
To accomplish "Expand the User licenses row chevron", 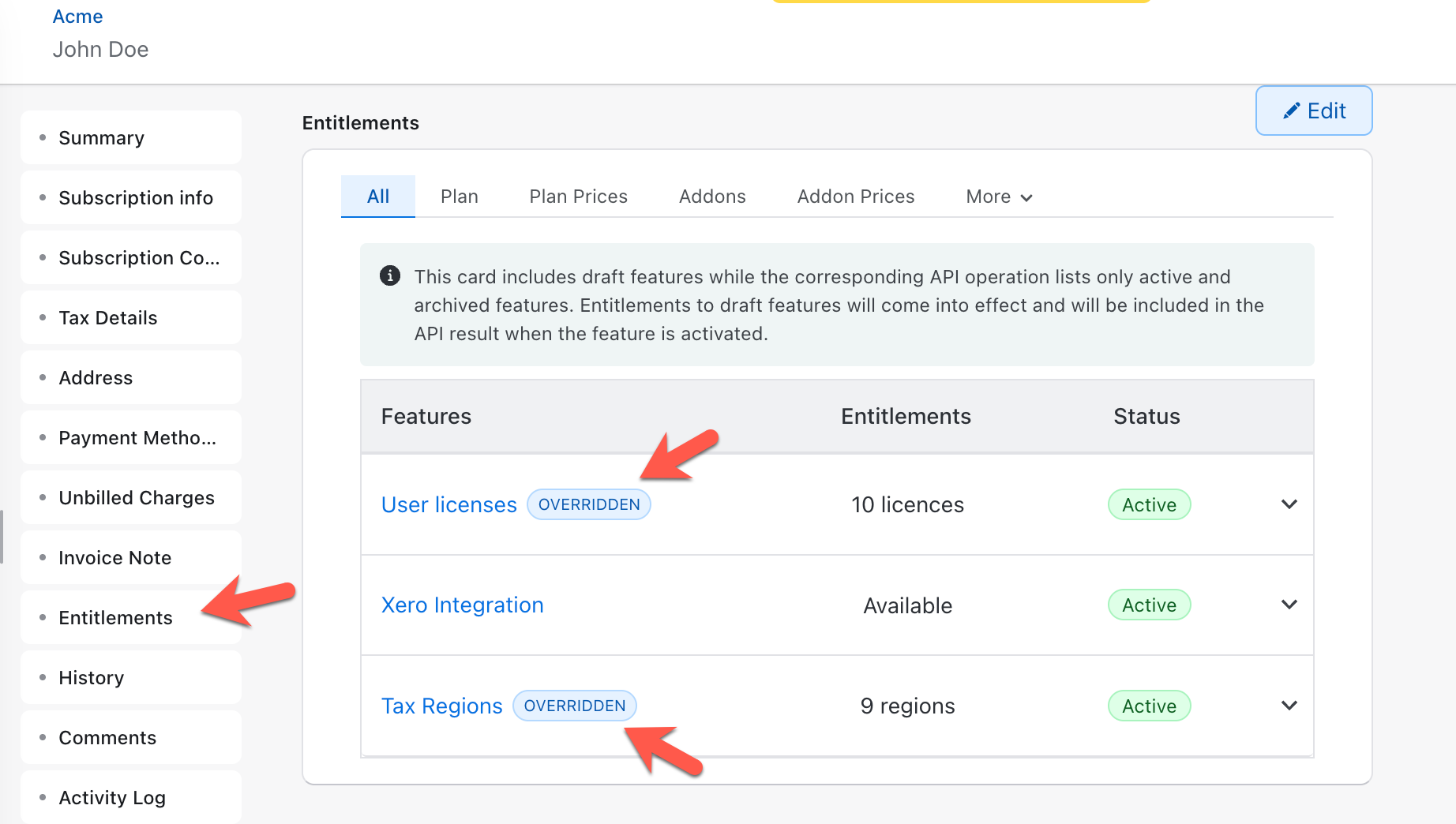I will coord(1289,504).
